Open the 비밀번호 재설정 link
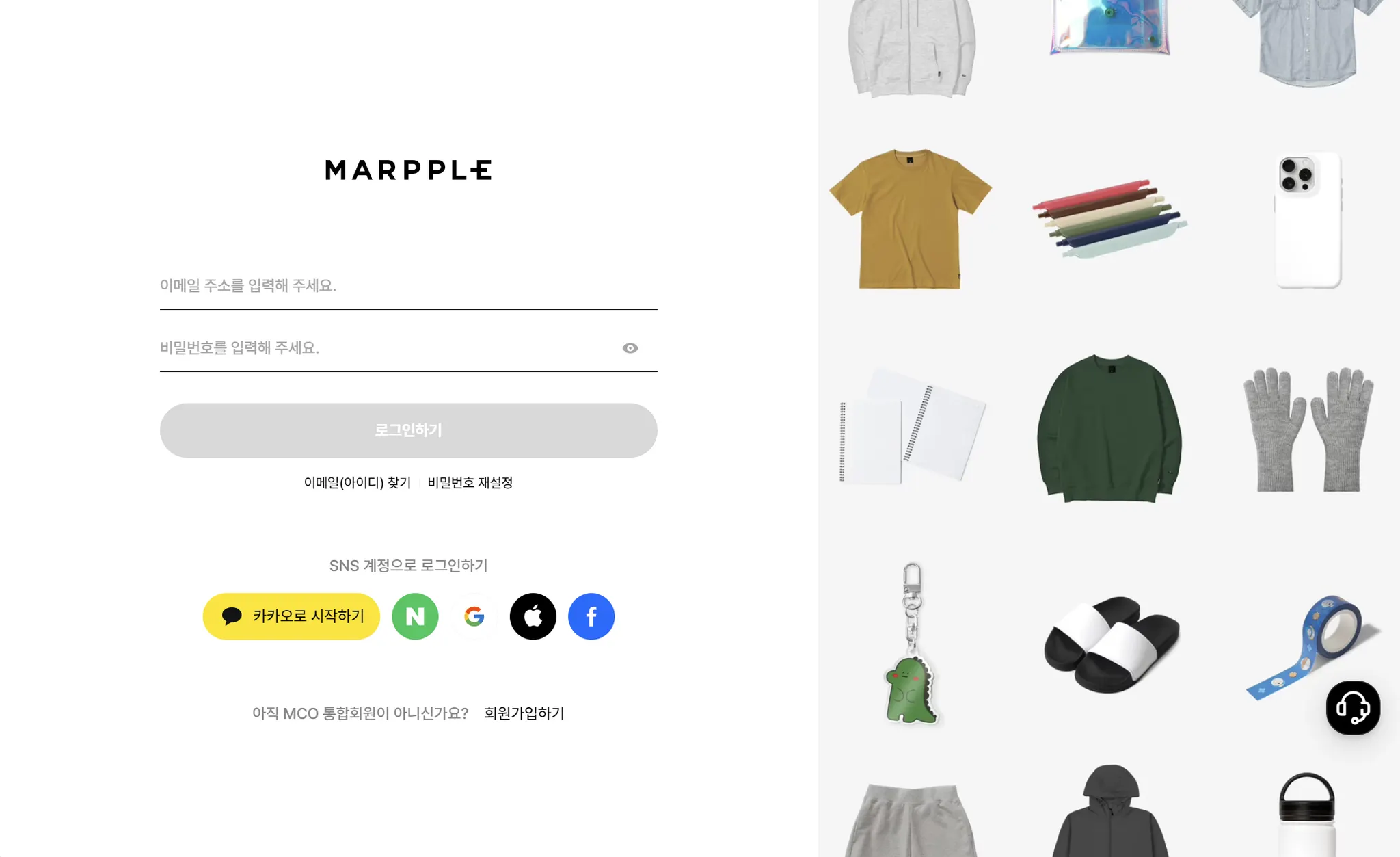Image resolution: width=1400 pixels, height=857 pixels. click(470, 483)
